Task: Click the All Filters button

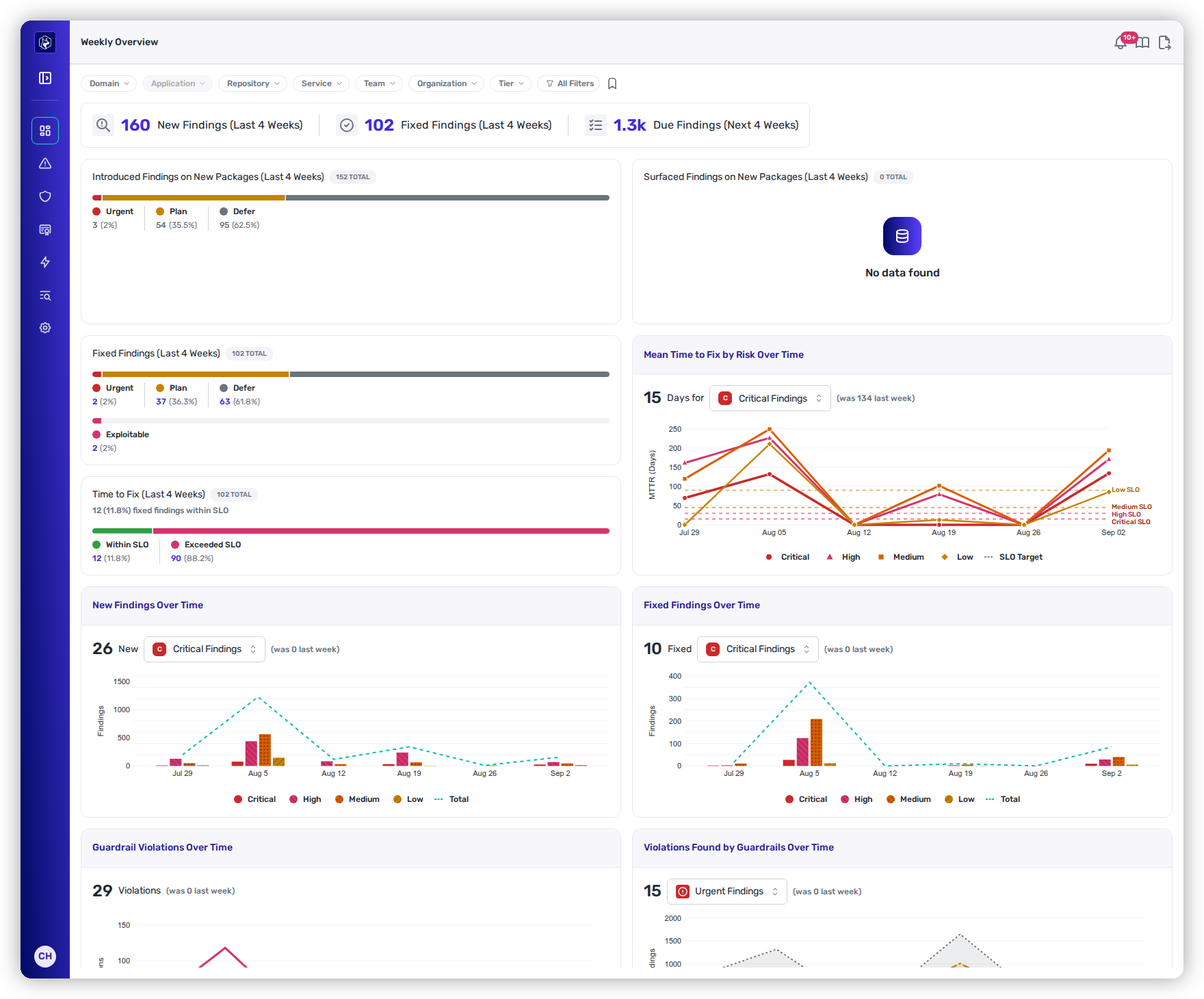Action: pyautogui.click(x=569, y=83)
